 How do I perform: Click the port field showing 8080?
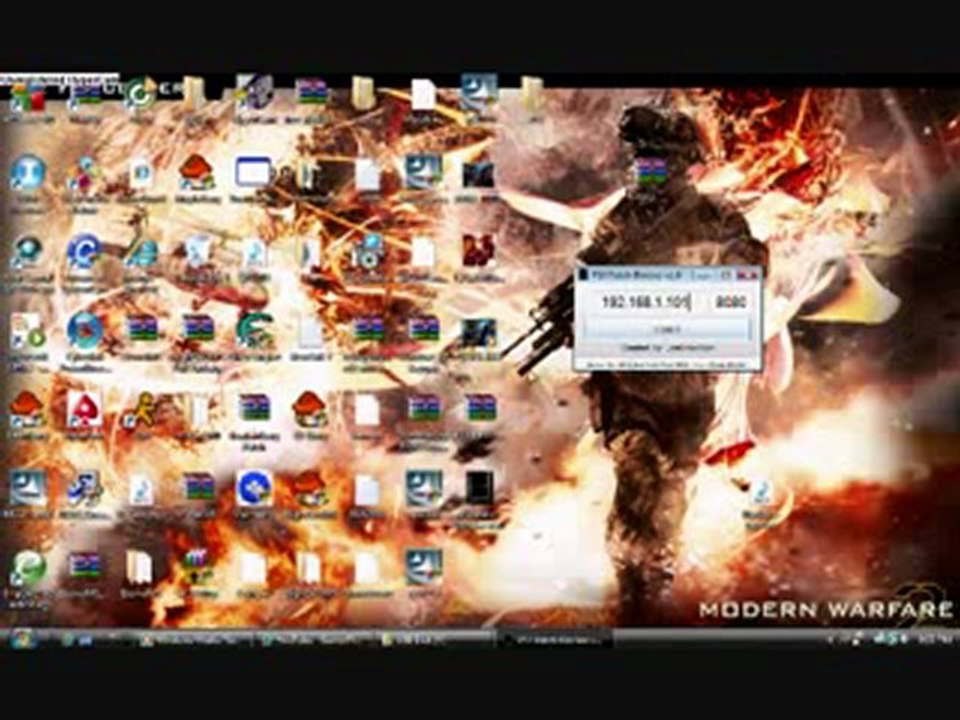[730, 302]
